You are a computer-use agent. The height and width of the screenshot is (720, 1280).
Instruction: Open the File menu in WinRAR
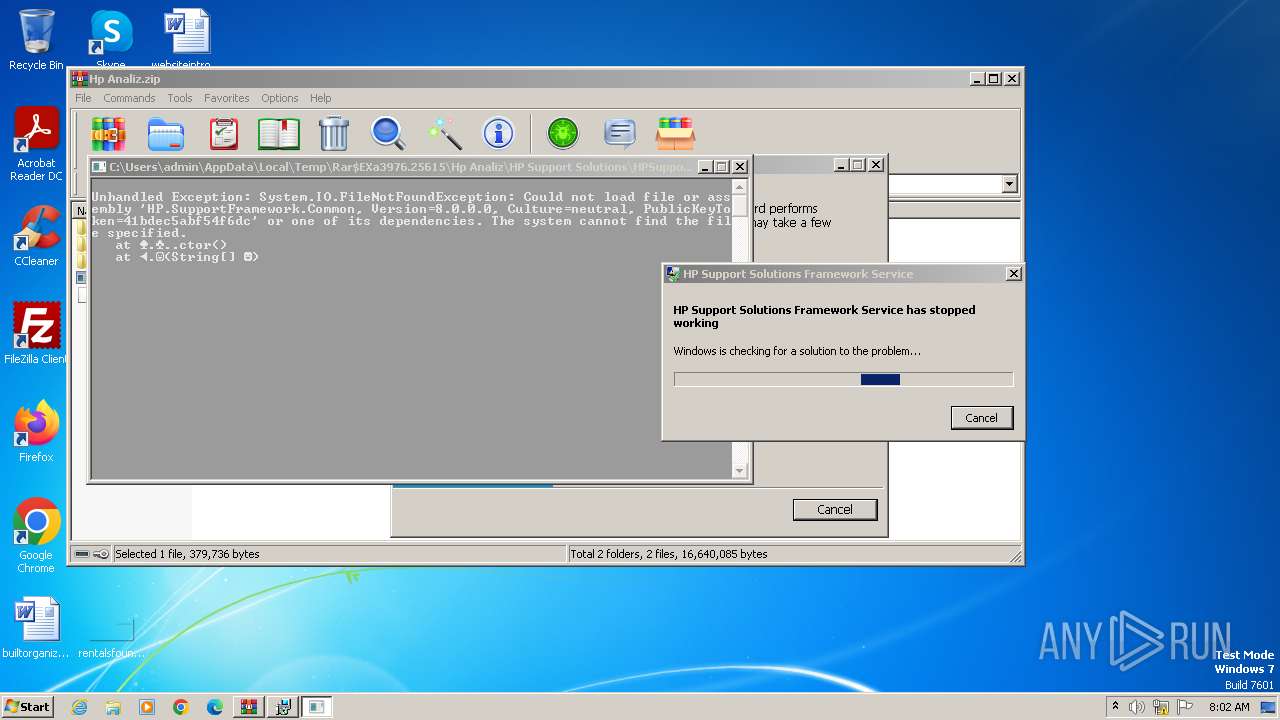click(x=83, y=98)
